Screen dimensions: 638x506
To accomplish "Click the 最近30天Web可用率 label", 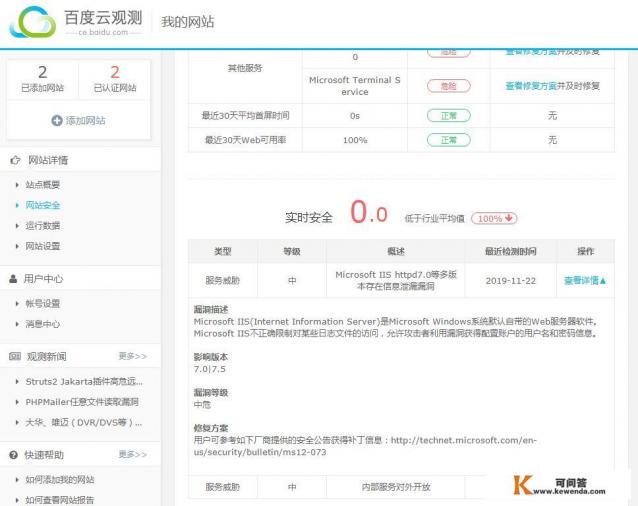I will pos(245,140).
